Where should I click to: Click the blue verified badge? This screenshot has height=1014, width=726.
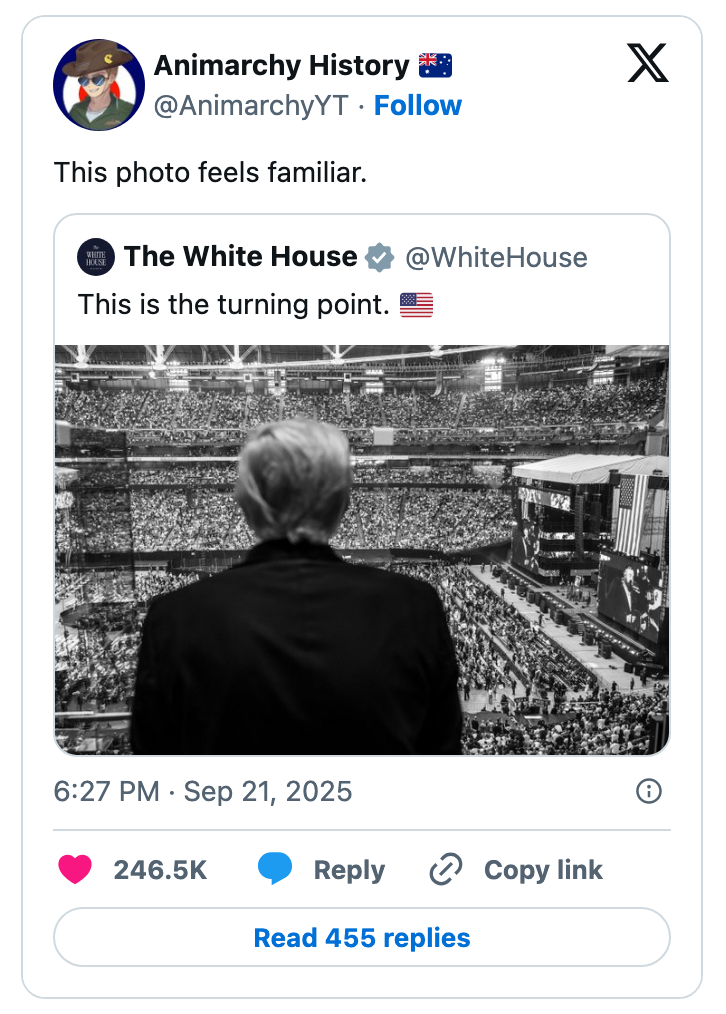pyautogui.click(x=379, y=257)
